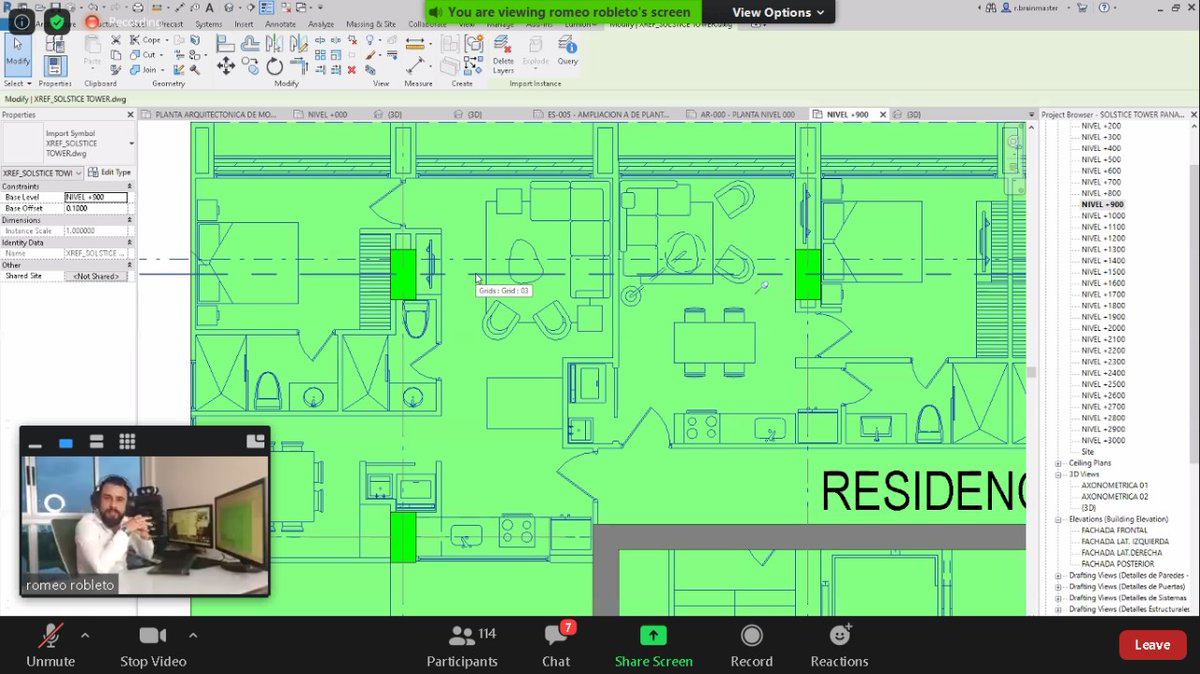Collapse 3D Views in Project Browser
This screenshot has width=1200, height=674.
[x=1059, y=474]
